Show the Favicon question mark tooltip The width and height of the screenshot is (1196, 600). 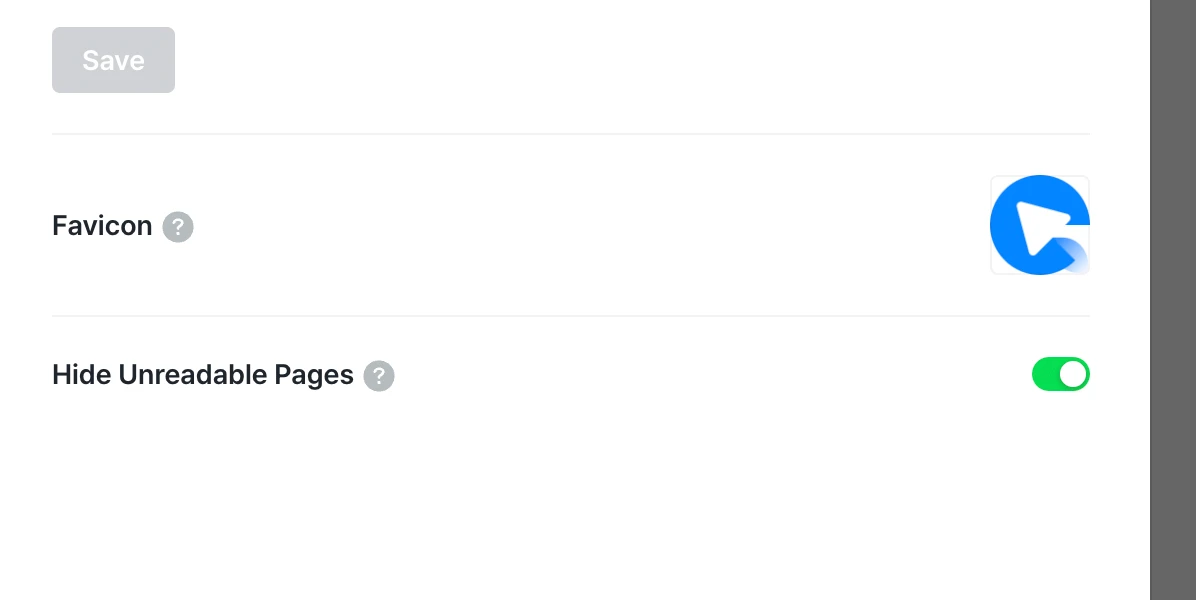click(x=178, y=227)
